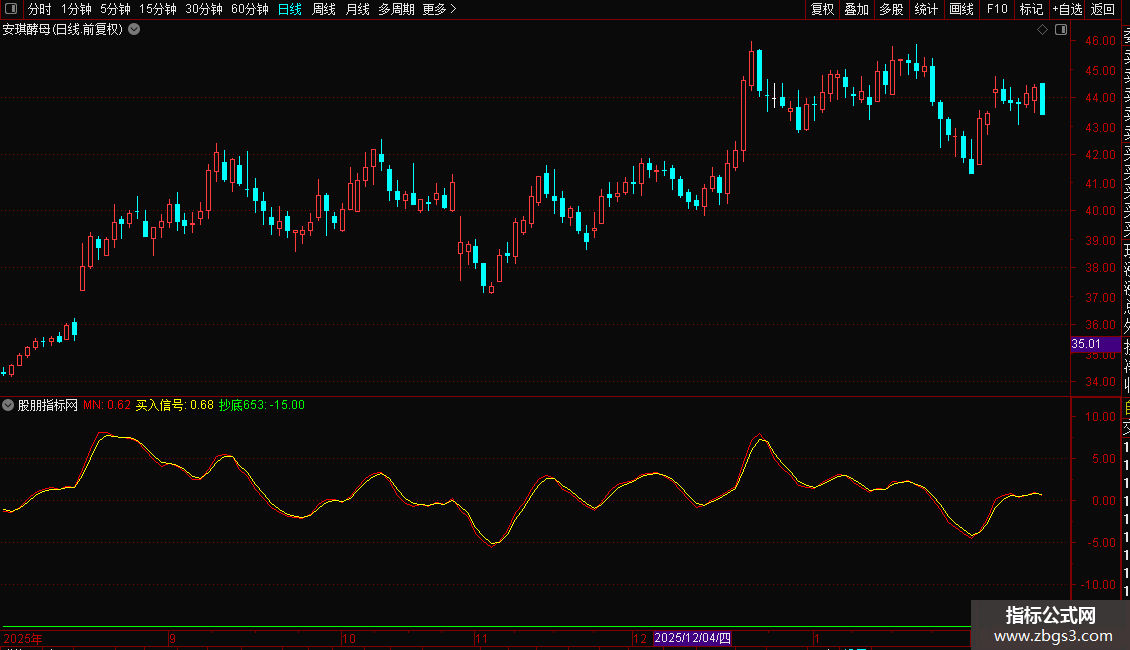Image resolution: width=1130 pixels, height=650 pixels.
Task: Click the 35.01 price label on axis
Action: [1086, 344]
